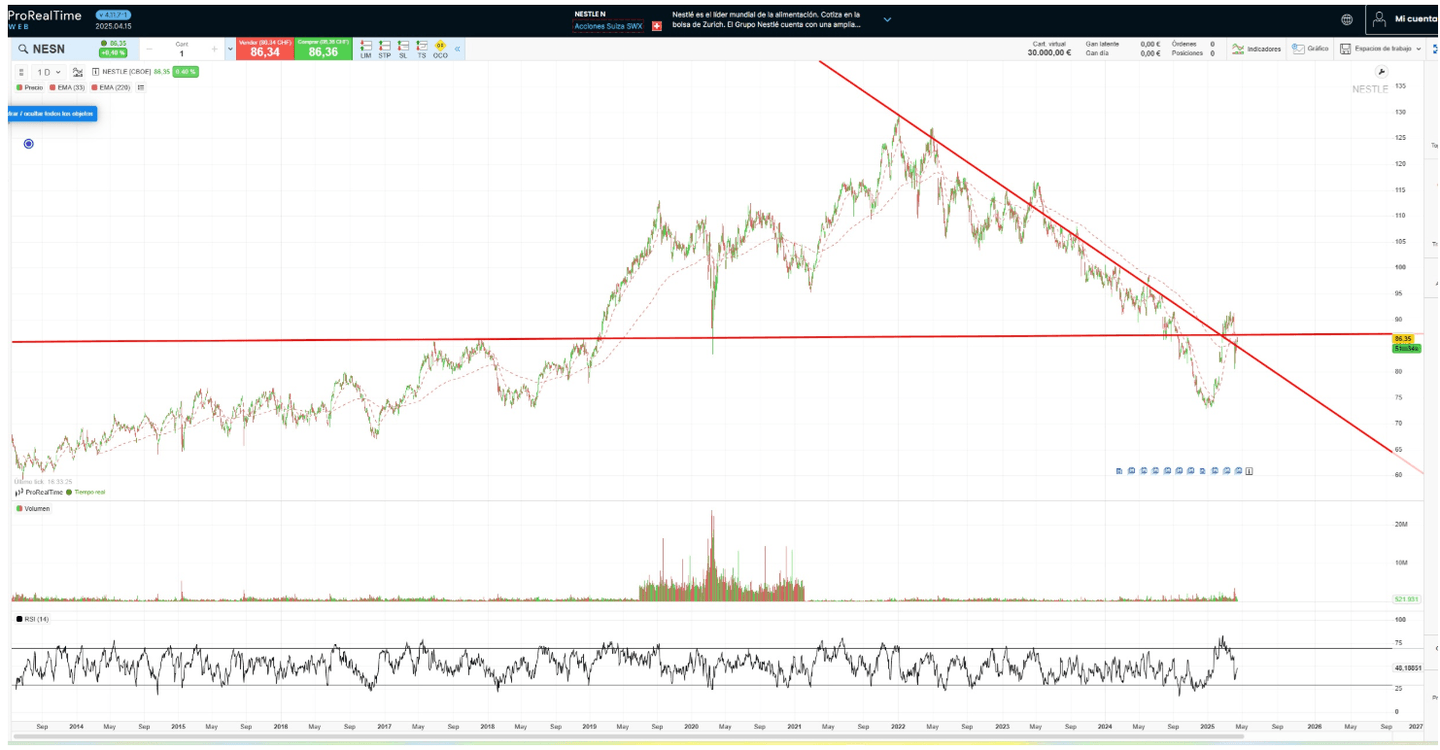Screen dimensions: 1440x750
Task: Click the green Comprar 86,36 button
Action: click(323, 49)
